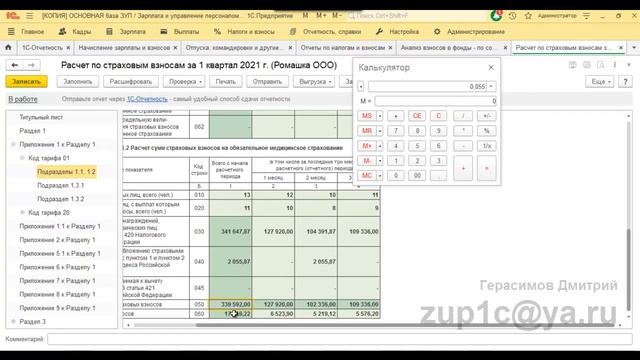Expand the Раздел 3 tree node

coord(13,322)
